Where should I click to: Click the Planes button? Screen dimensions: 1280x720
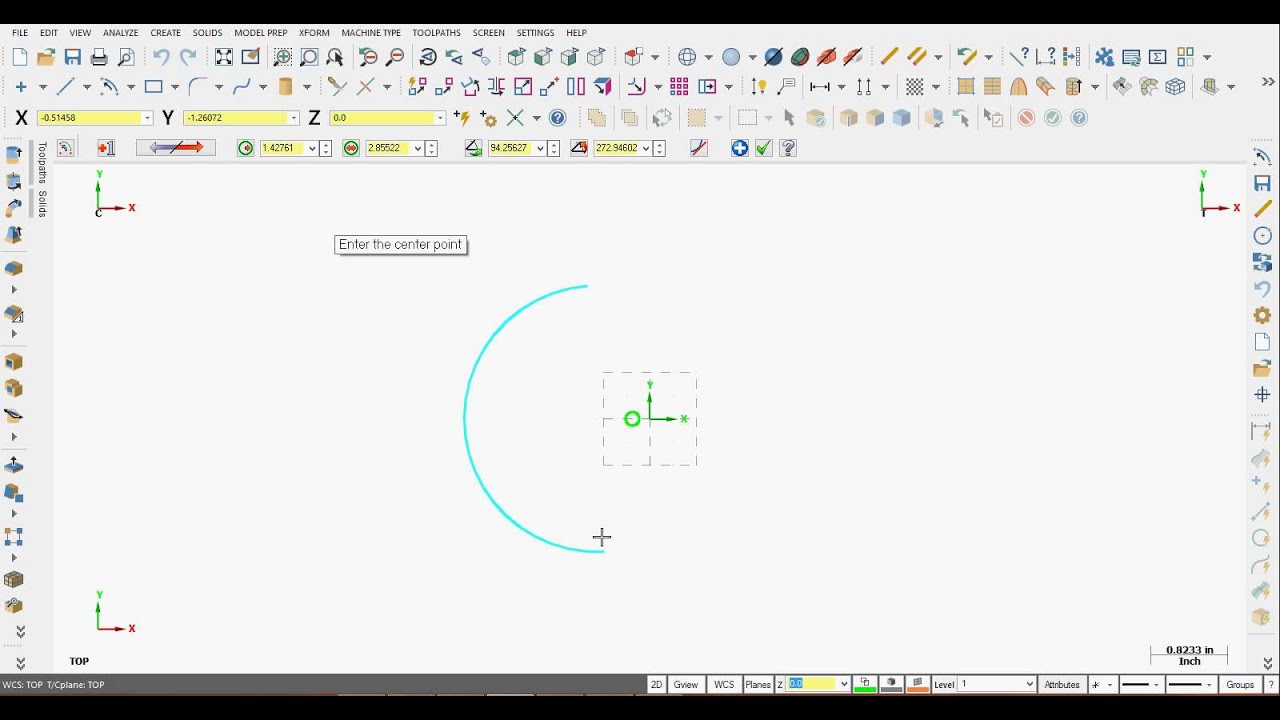click(758, 685)
